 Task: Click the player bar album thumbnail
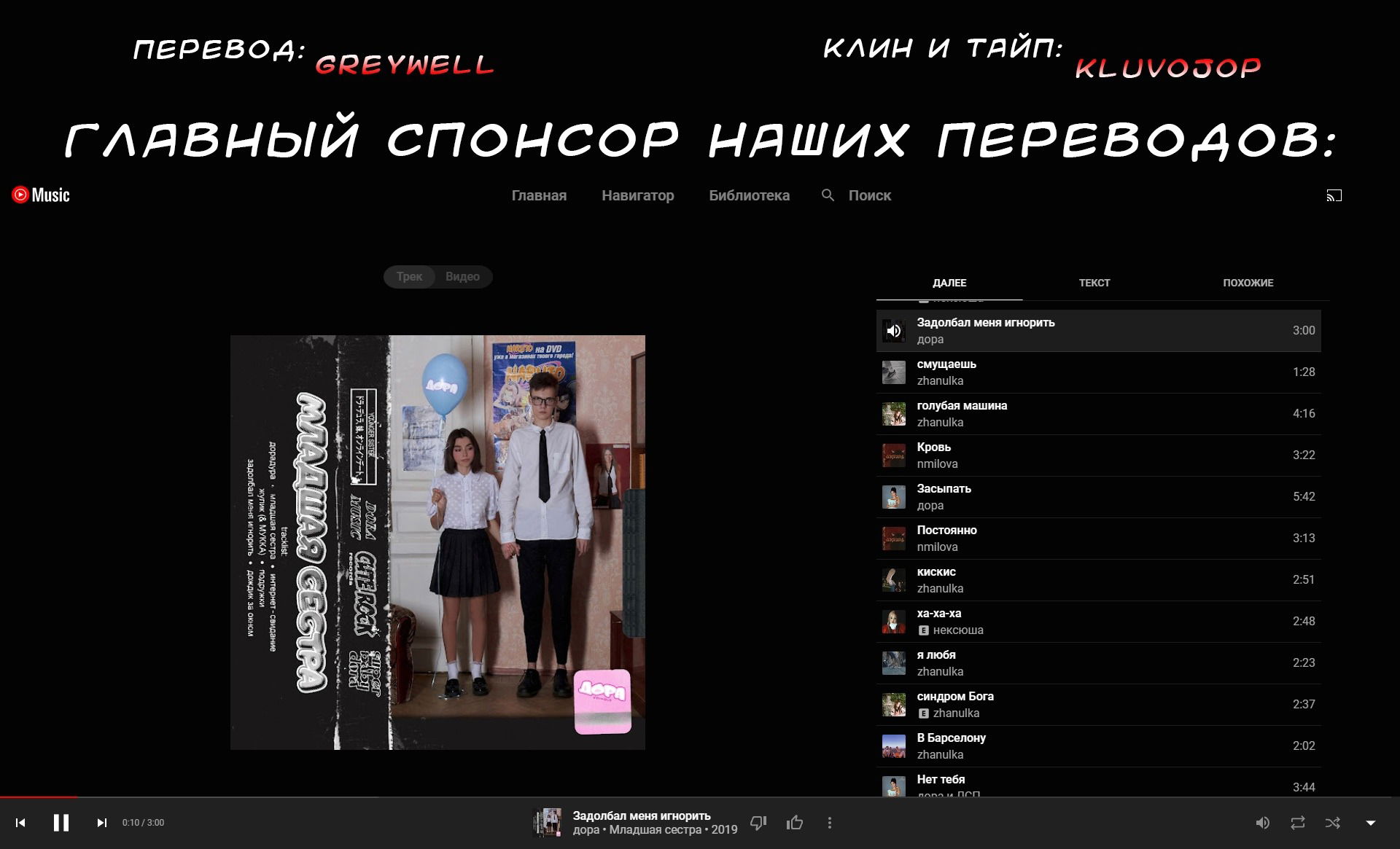click(x=548, y=823)
